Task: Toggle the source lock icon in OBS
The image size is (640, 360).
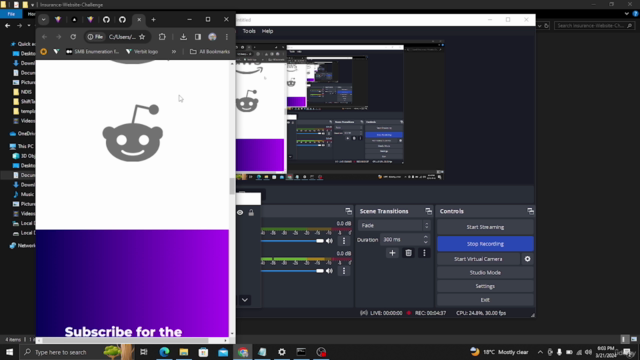Action: coord(251,212)
